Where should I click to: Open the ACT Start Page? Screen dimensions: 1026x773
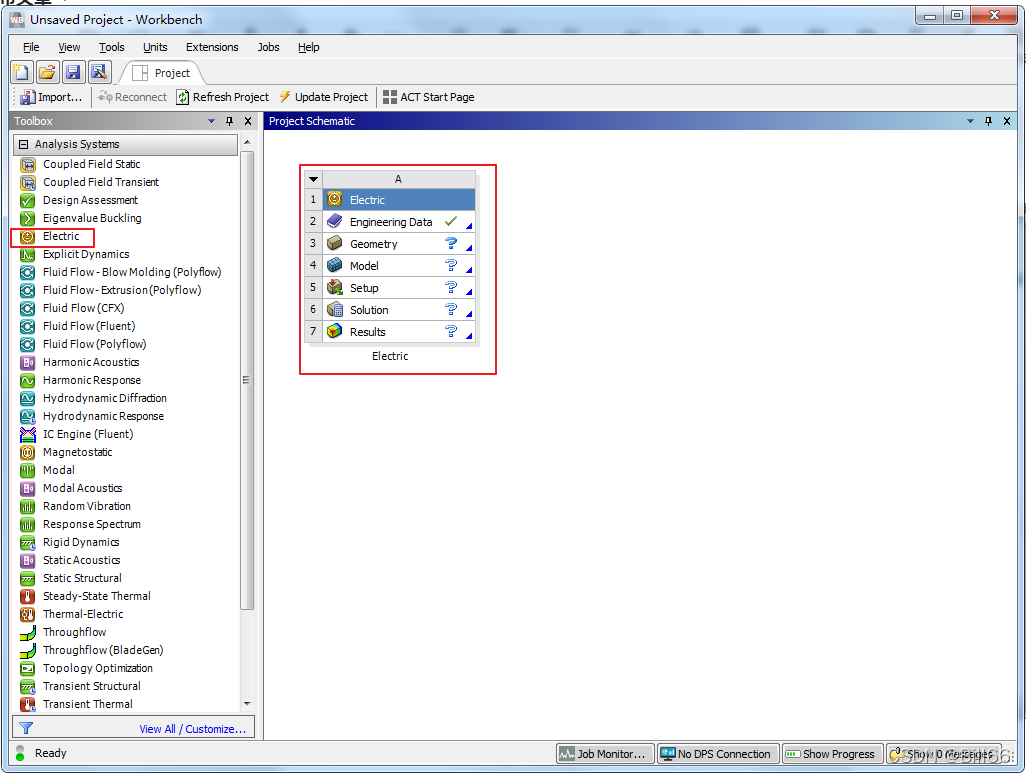(x=429, y=97)
